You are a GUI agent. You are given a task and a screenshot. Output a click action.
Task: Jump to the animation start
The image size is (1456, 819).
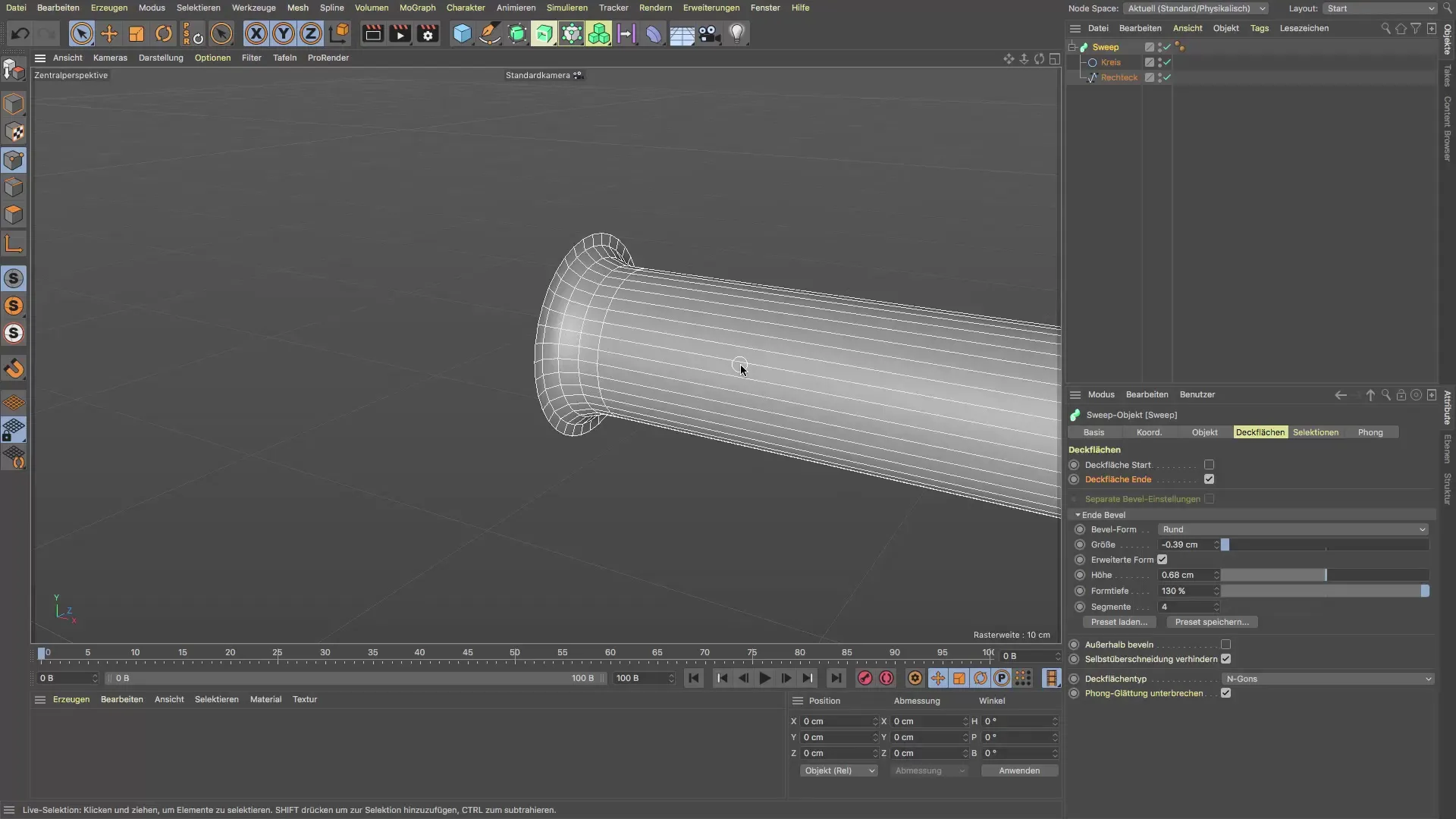693,678
